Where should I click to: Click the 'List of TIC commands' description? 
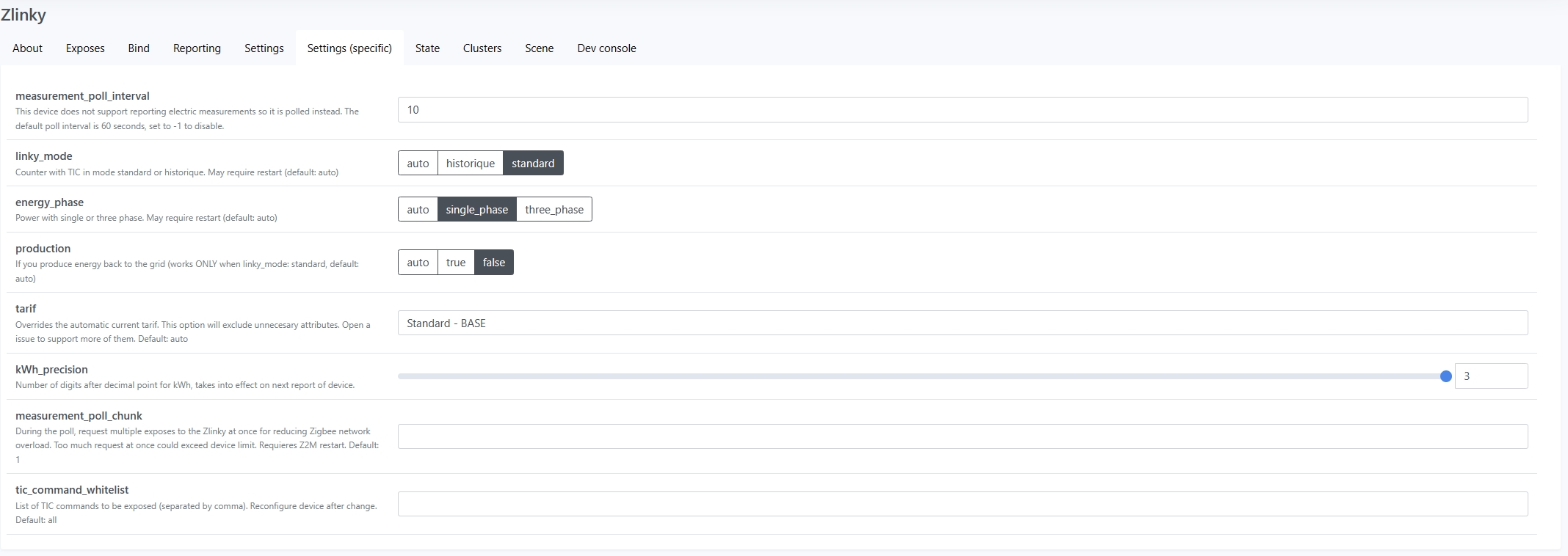click(x=196, y=513)
